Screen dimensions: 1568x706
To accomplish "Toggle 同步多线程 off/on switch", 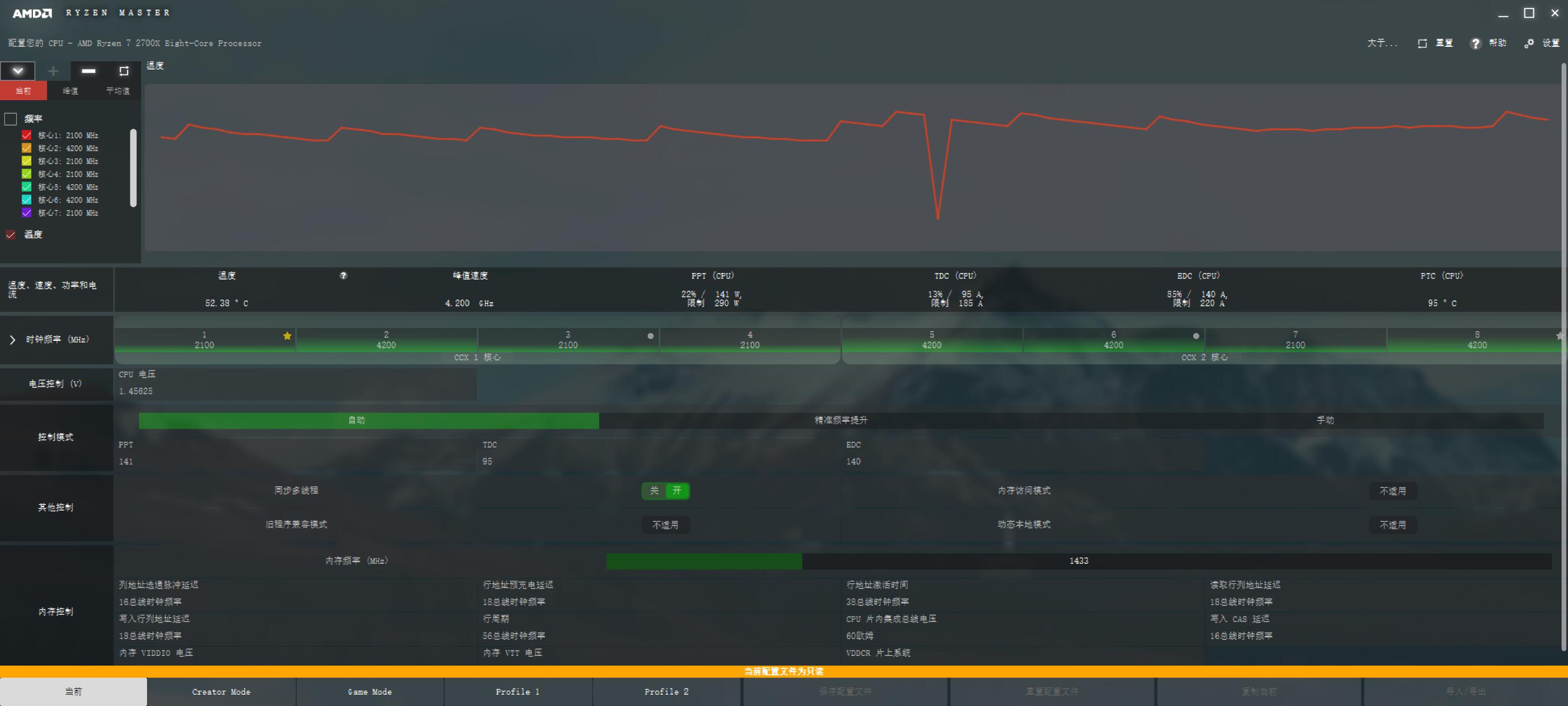I will tap(665, 491).
